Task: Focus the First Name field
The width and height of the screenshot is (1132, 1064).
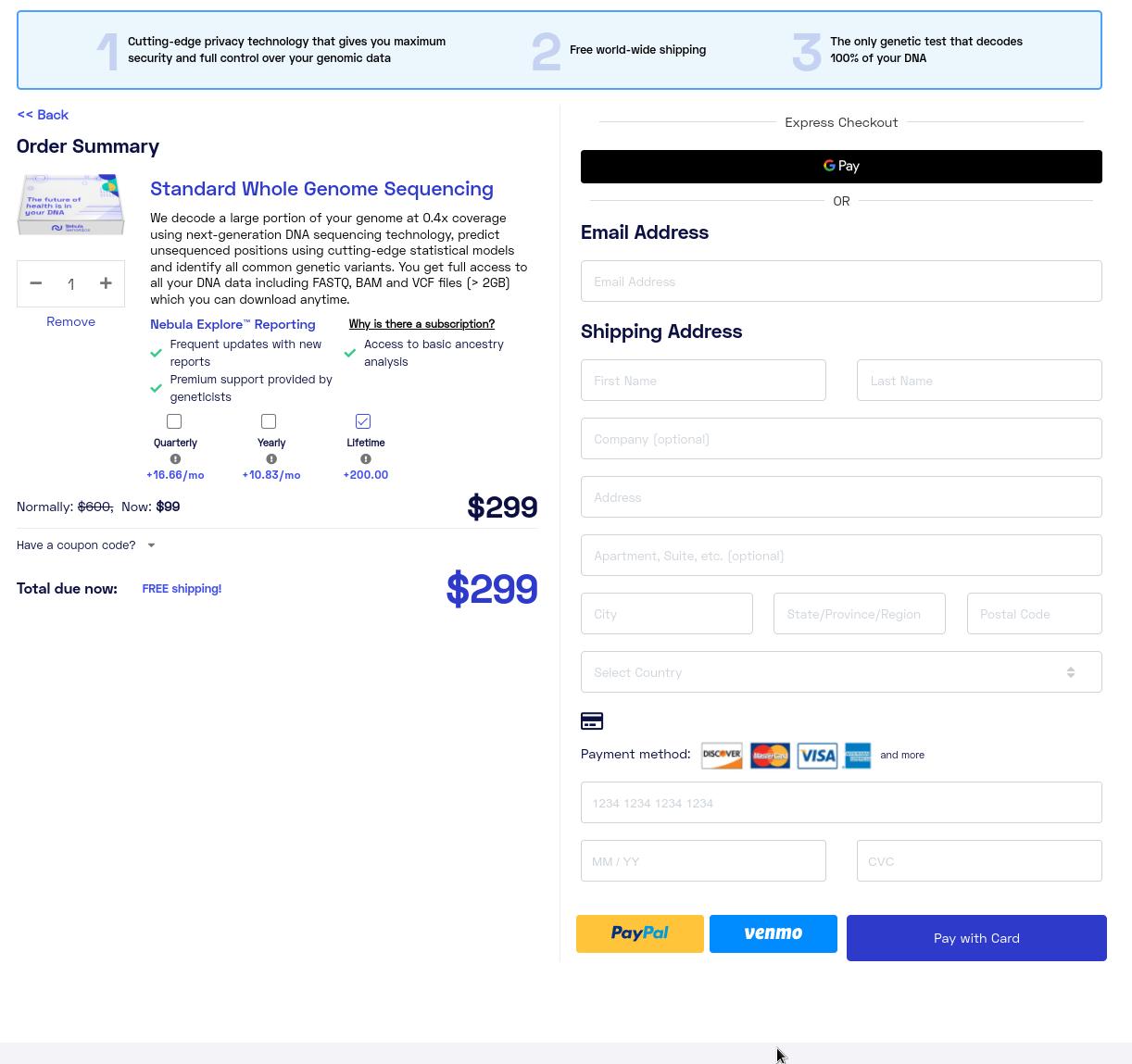Action: point(703,381)
